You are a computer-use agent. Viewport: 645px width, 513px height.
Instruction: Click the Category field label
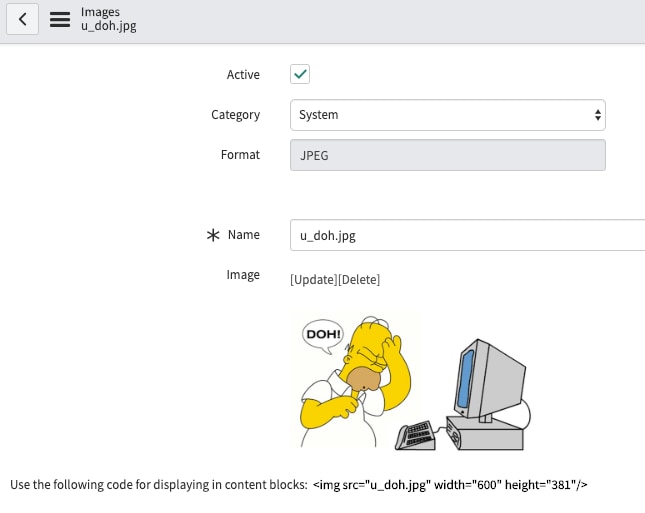(235, 115)
